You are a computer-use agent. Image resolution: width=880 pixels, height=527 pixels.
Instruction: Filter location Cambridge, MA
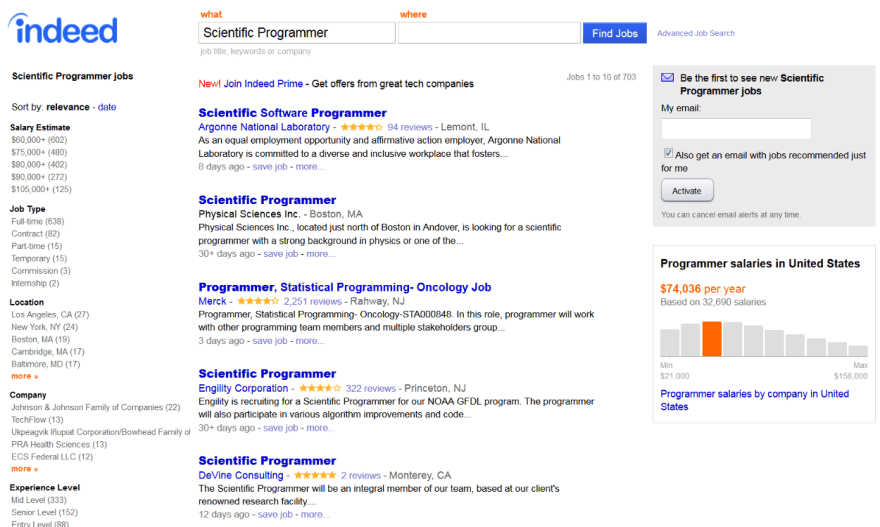(48, 352)
